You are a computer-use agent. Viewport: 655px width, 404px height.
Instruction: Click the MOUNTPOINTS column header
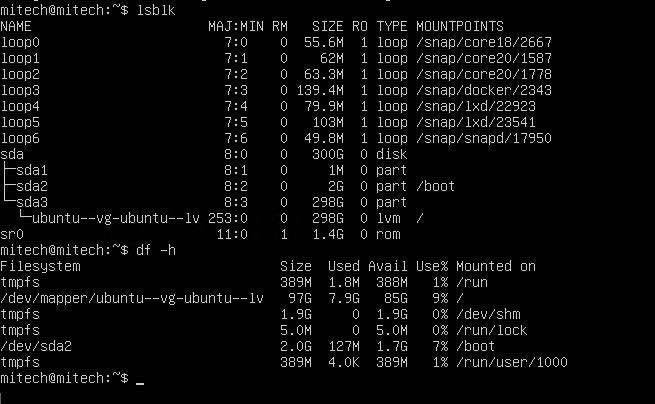click(458, 25)
